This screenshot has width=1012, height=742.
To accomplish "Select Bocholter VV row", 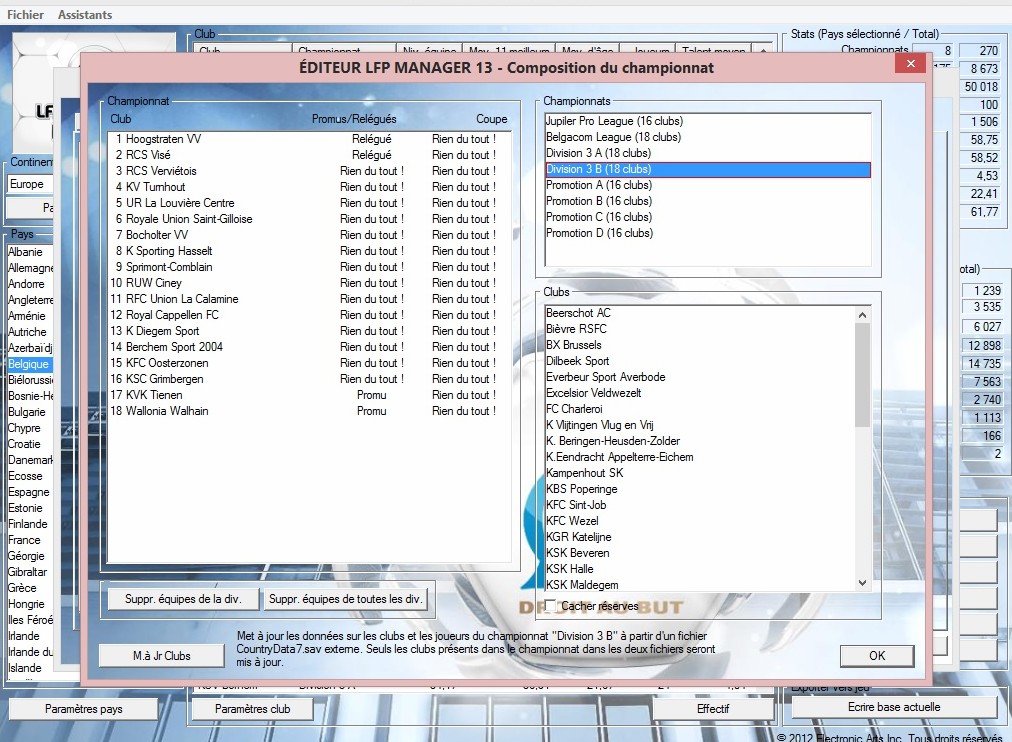I will click(309, 235).
